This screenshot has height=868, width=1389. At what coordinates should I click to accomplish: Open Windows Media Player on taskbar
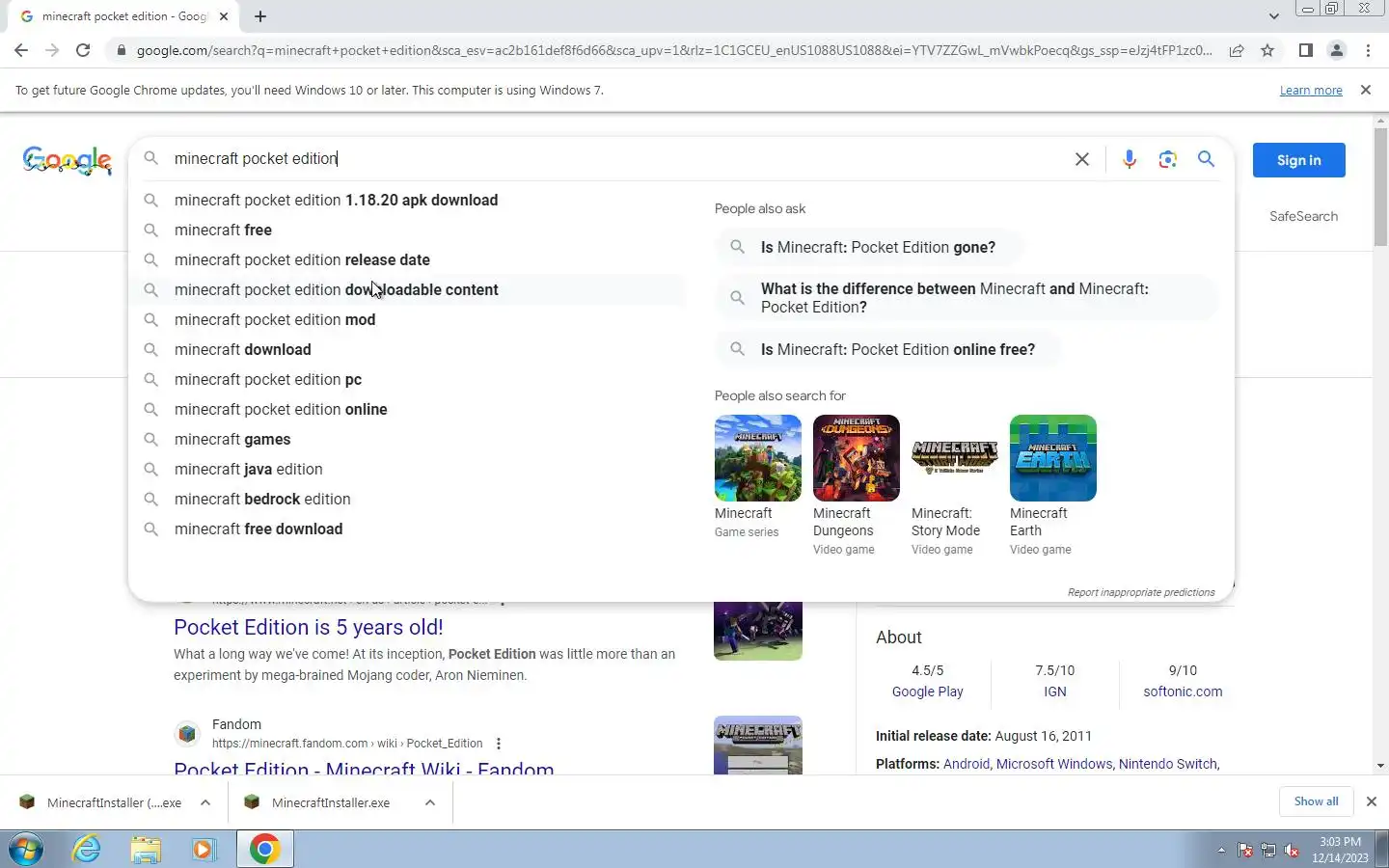pos(204,850)
